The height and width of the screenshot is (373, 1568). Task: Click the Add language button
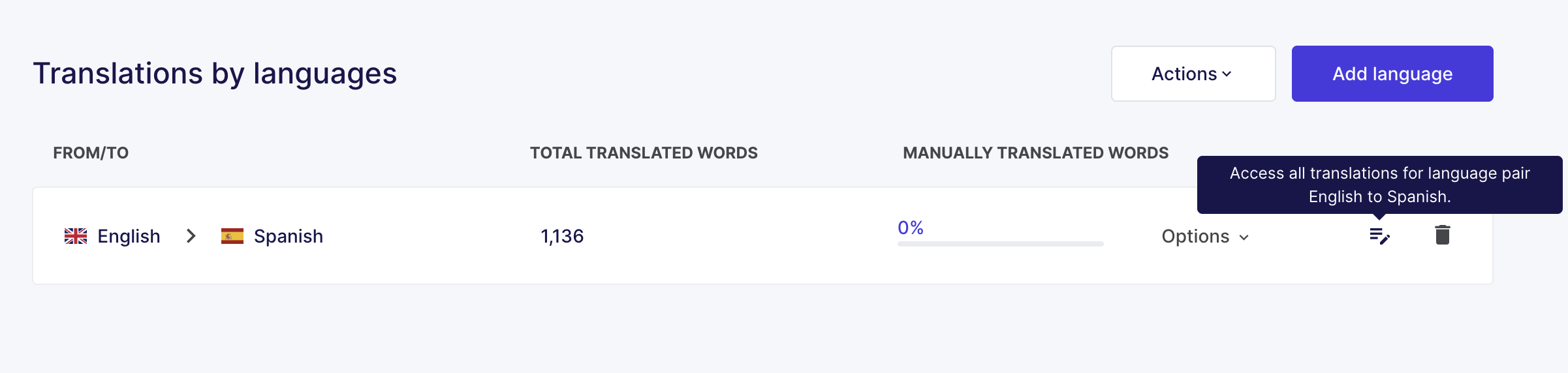(1392, 74)
